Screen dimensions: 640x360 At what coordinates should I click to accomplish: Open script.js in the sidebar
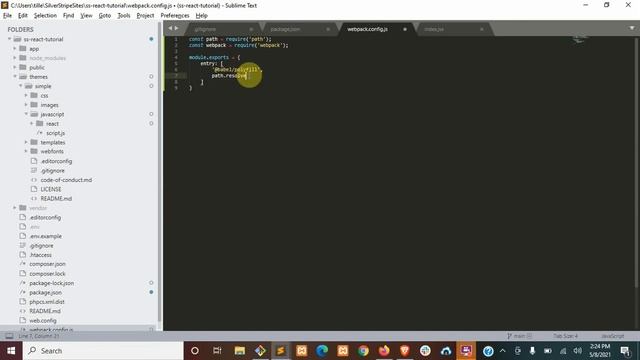(55, 133)
